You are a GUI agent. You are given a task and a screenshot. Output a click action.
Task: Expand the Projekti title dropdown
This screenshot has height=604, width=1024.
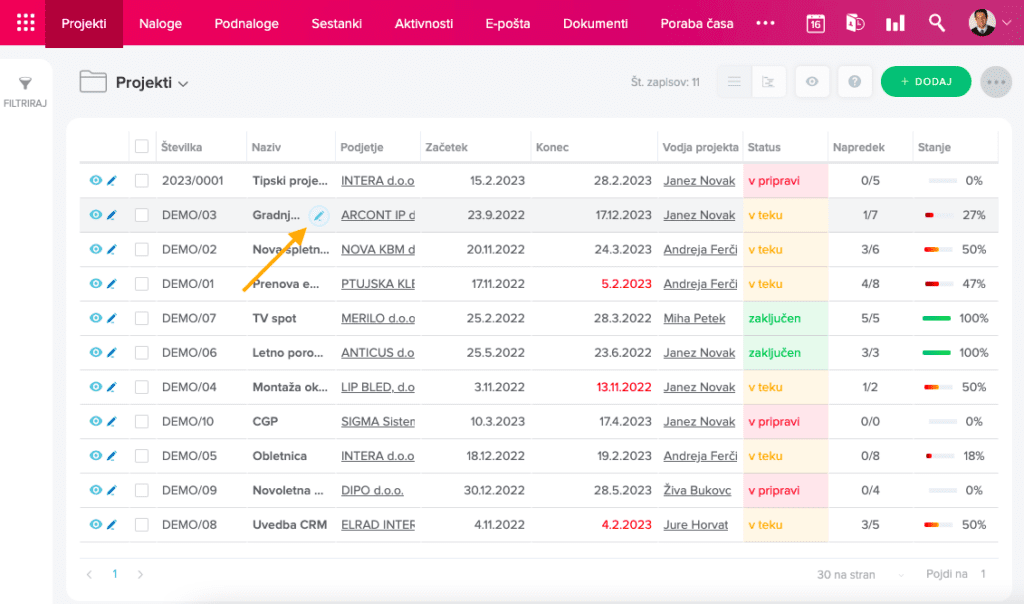pos(183,84)
